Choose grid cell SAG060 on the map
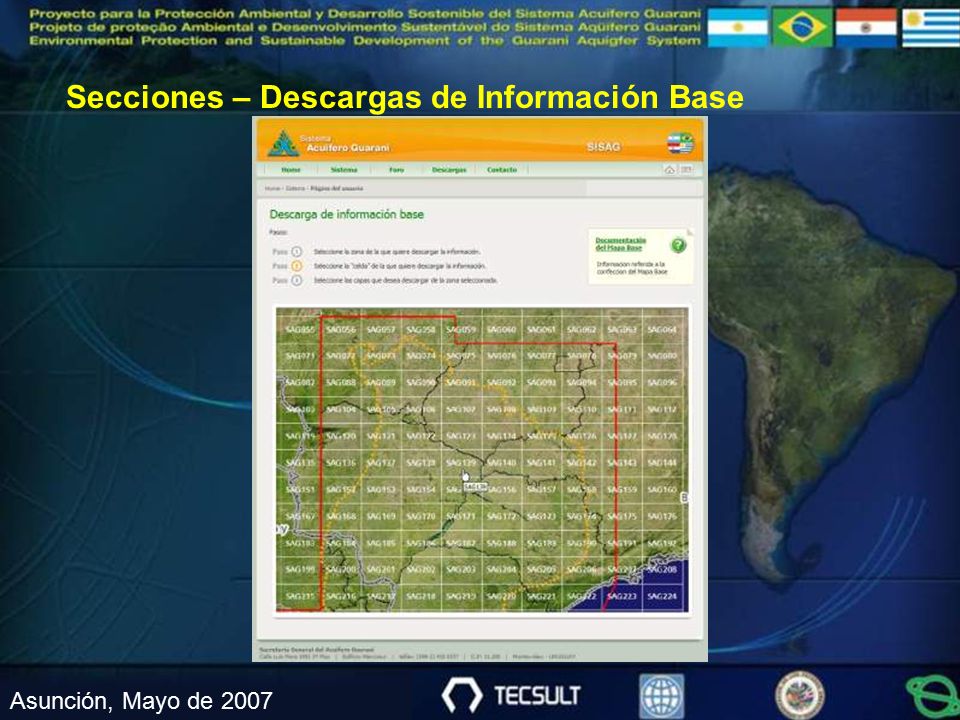 [x=501, y=329]
